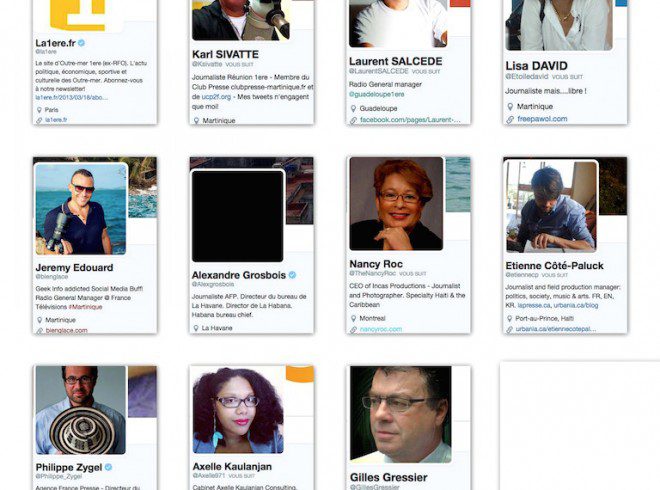The width and height of the screenshot is (660, 490).
Task: Click location pin icon next to Guadeloupe
Action: 354,109
